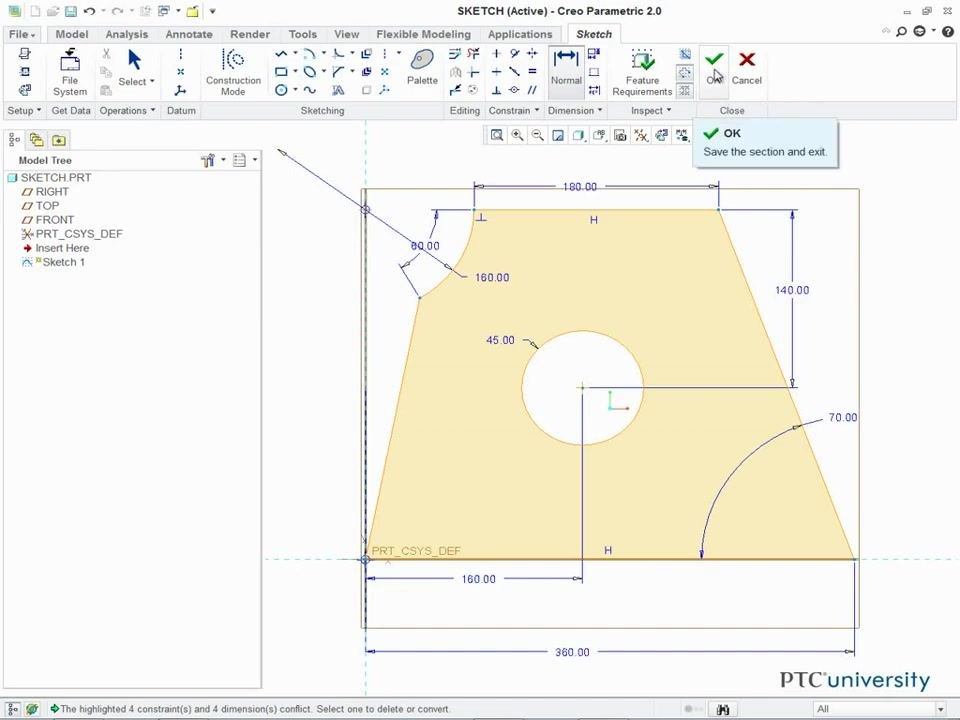The width and height of the screenshot is (960, 720).
Task: Toggle Construction Mode
Action: click(233, 72)
